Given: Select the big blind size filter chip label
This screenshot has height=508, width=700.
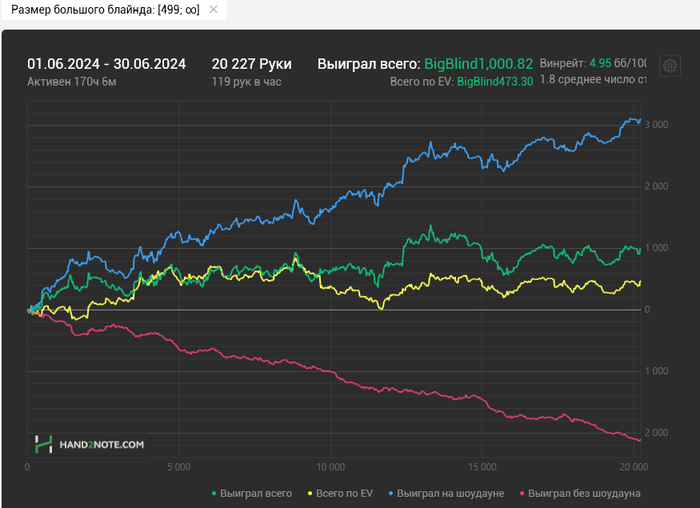Looking at the screenshot, I should click(x=105, y=9).
